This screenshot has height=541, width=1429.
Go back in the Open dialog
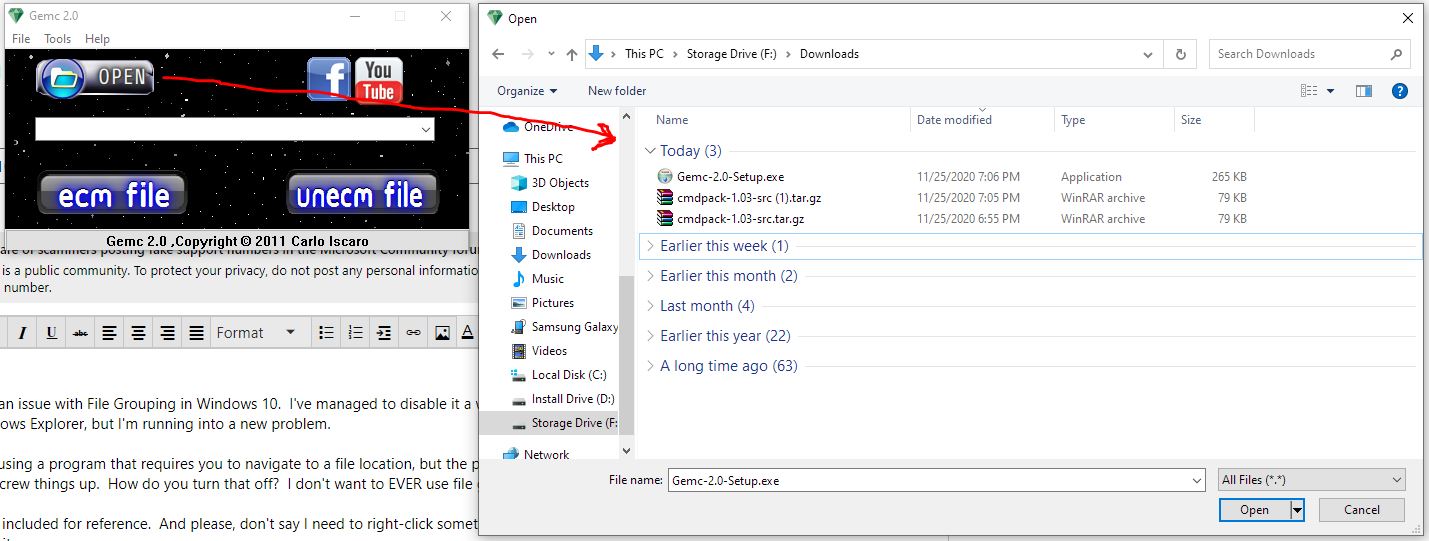498,54
